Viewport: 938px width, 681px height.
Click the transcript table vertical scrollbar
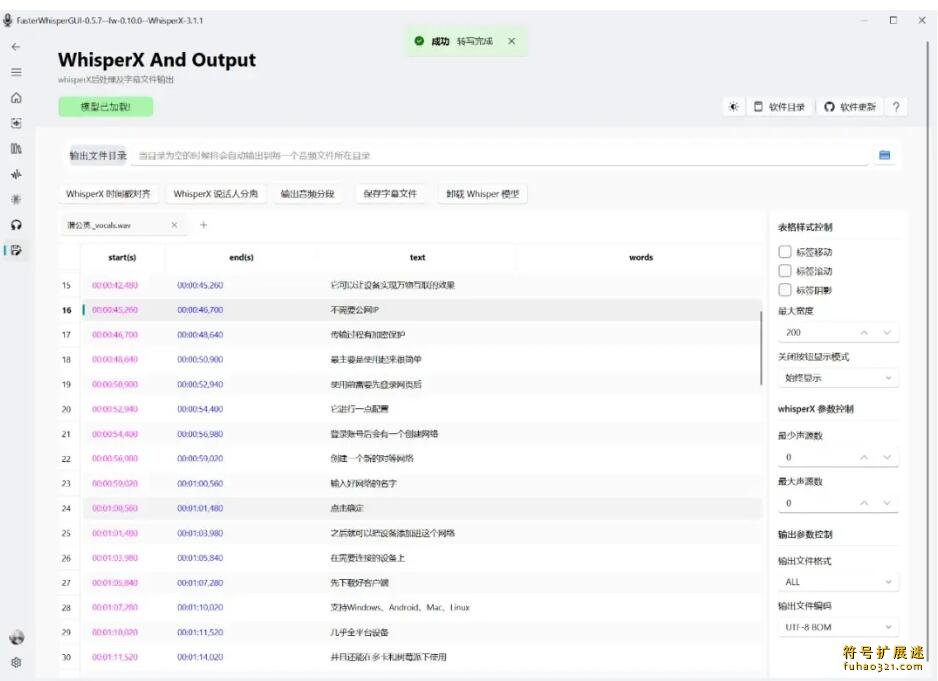762,348
